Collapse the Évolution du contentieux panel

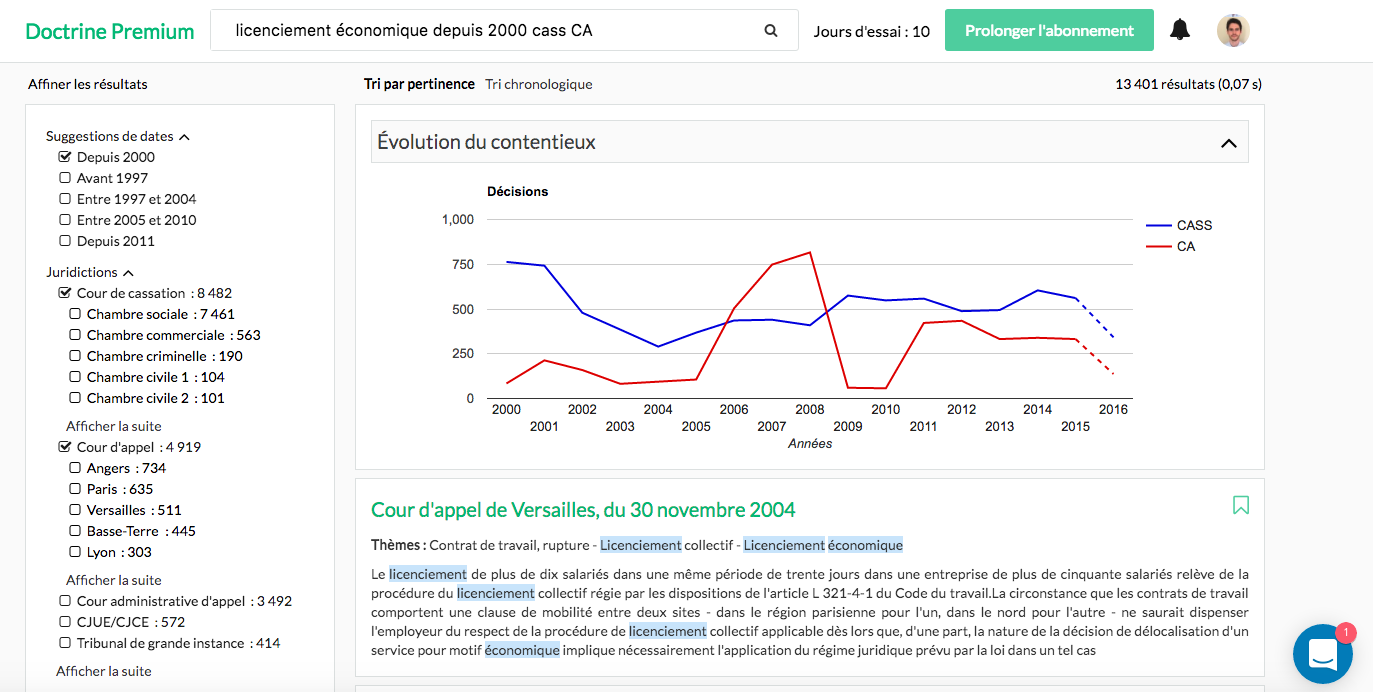(x=1229, y=143)
